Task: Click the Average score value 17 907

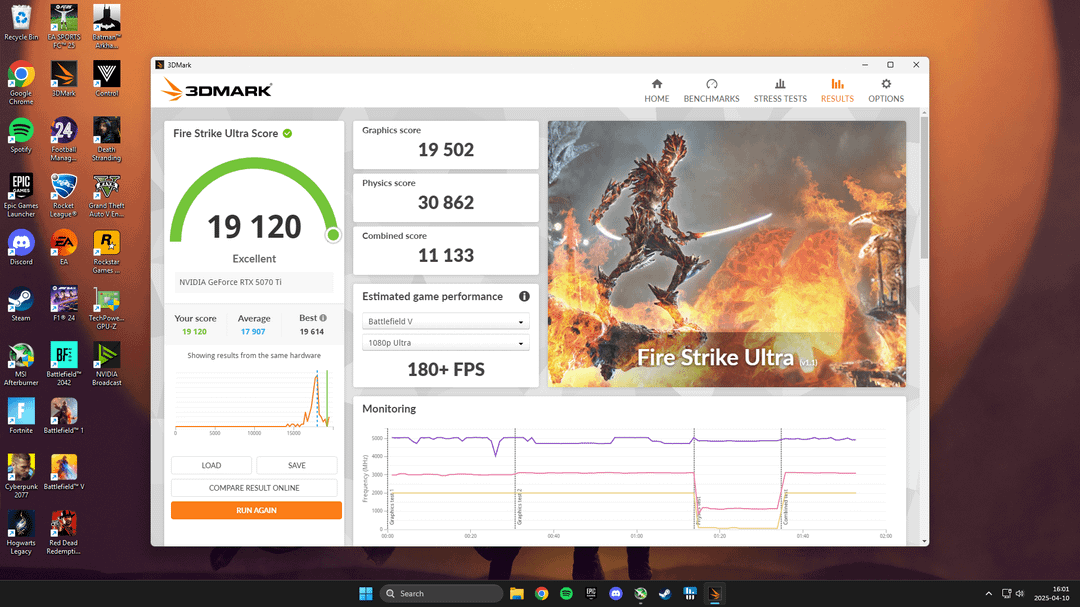Action: (253, 331)
